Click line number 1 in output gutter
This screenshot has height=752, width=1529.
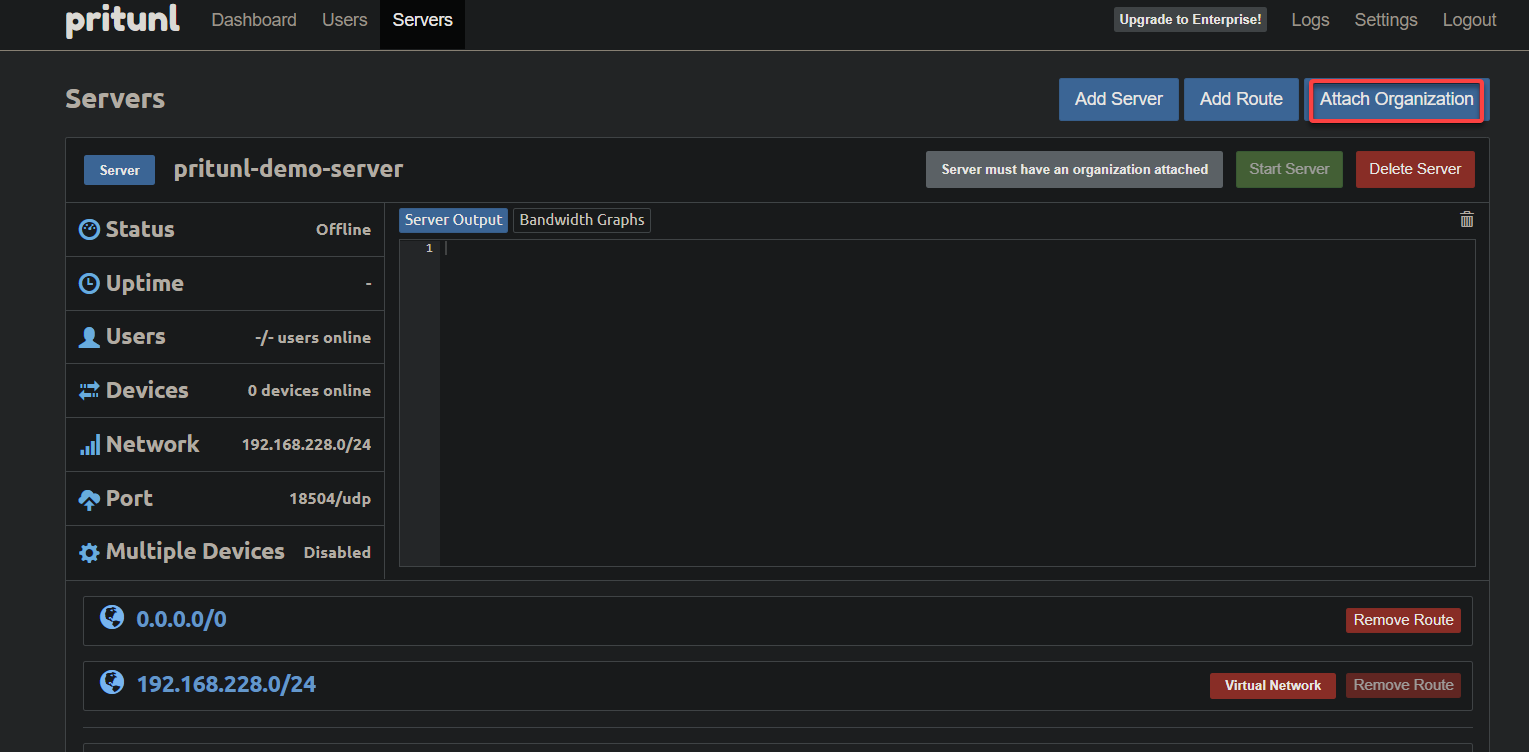(x=429, y=248)
